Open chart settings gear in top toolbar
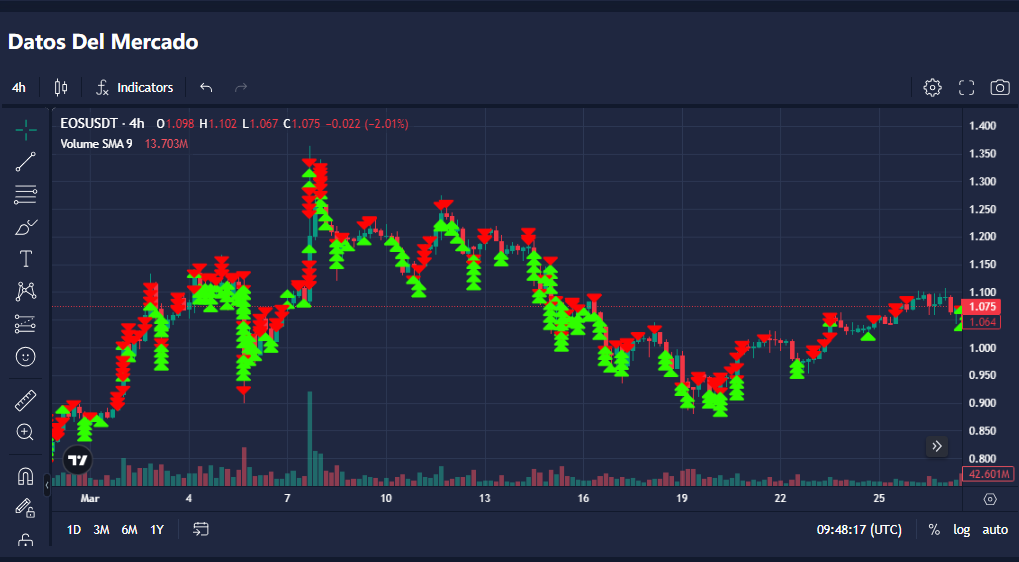The width and height of the screenshot is (1019, 562). 932,88
